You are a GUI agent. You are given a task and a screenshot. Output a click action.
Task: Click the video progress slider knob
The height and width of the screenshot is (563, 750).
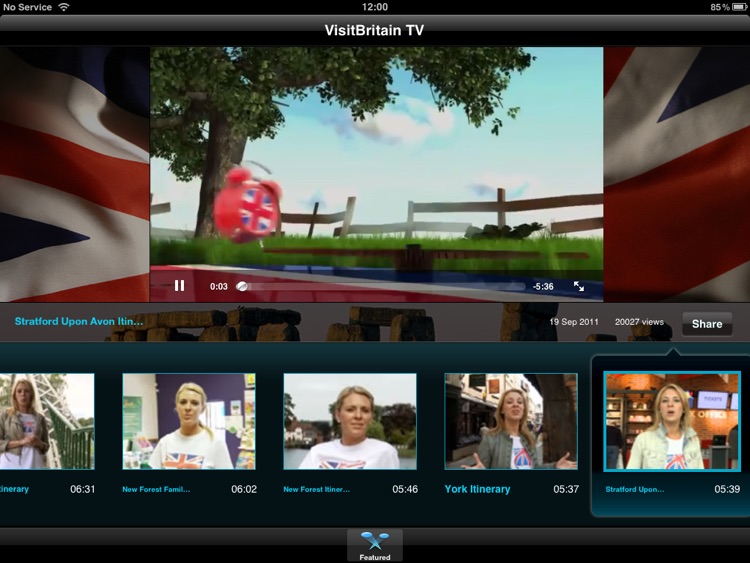pyautogui.click(x=242, y=286)
